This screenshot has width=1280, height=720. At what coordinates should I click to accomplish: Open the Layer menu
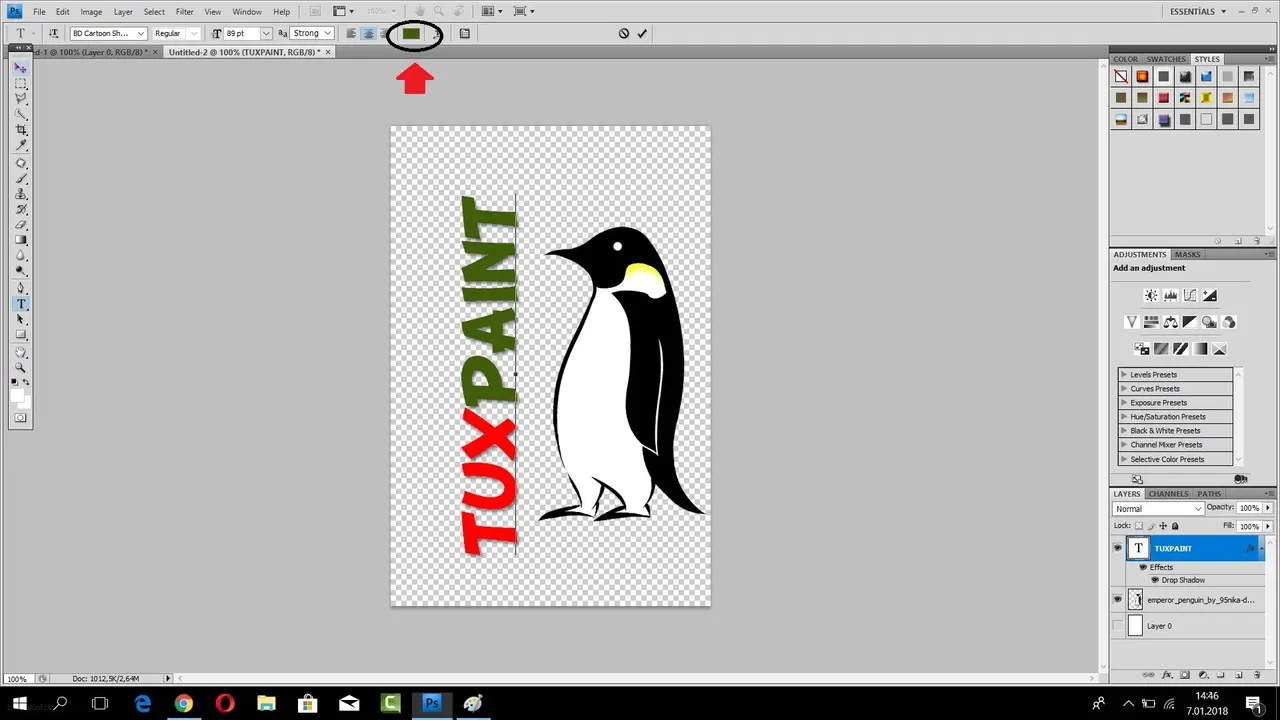(x=123, y=12)
